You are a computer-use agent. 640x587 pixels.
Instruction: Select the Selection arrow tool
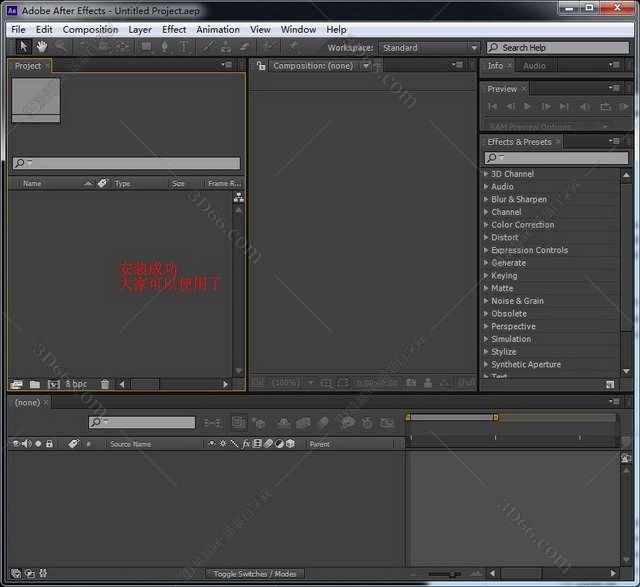point(24,47)
